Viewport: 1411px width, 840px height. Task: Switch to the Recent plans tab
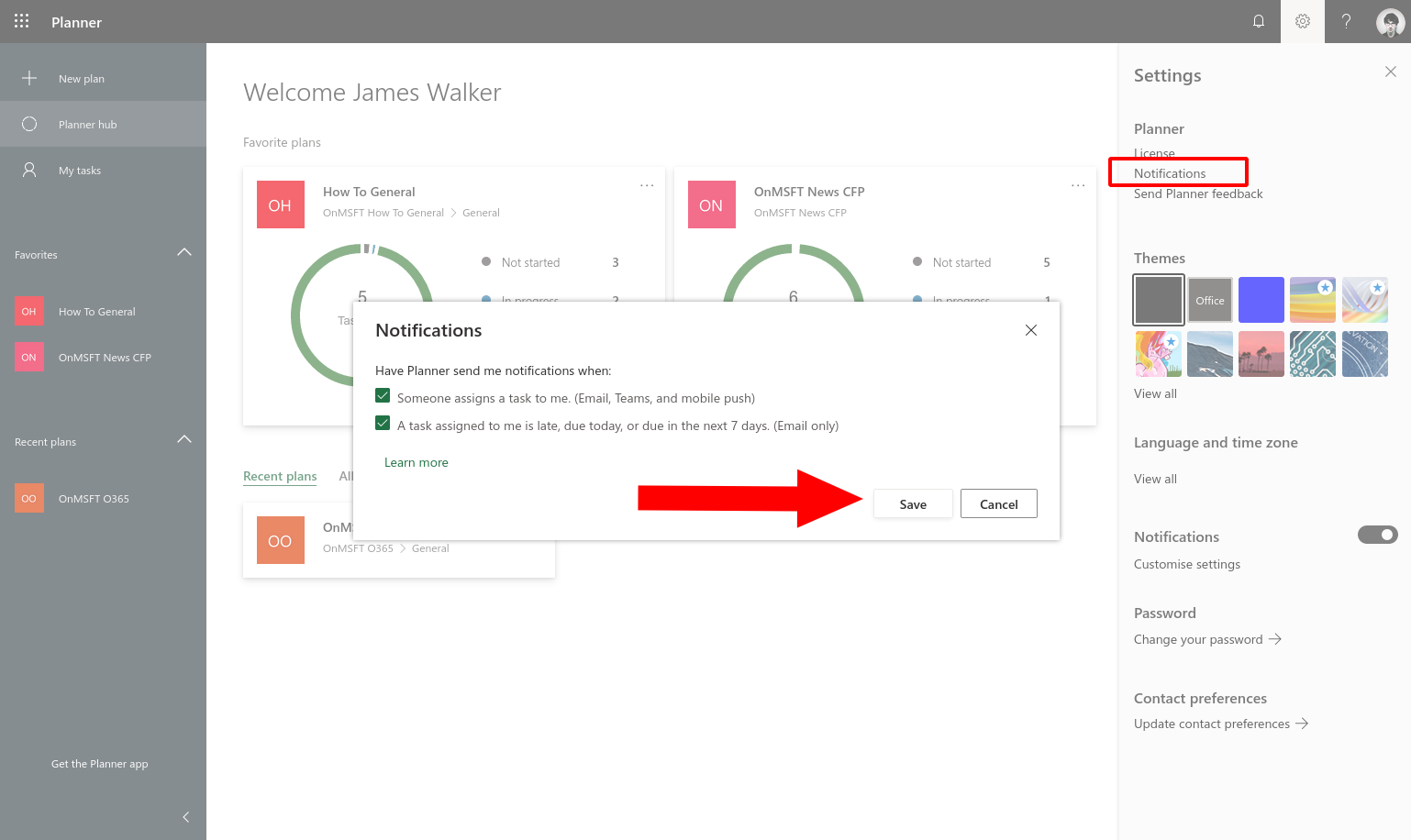tap(280, 476)
